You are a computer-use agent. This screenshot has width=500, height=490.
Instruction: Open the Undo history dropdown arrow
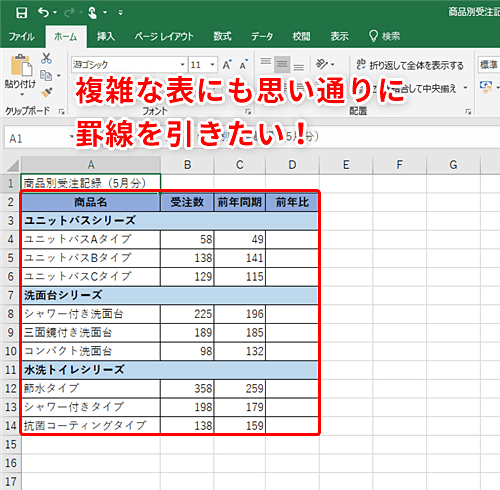coord(55,13)
